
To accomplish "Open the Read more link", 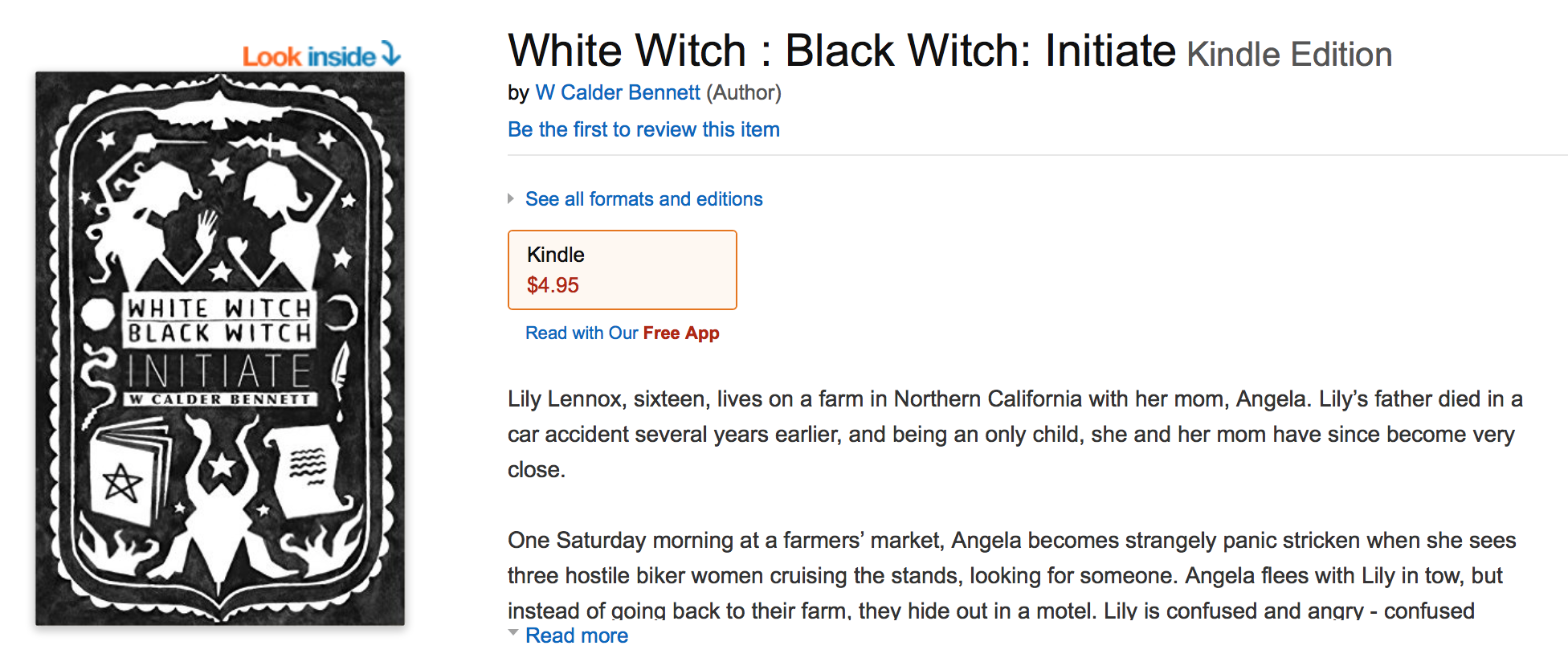I will (x=577, y=635).
